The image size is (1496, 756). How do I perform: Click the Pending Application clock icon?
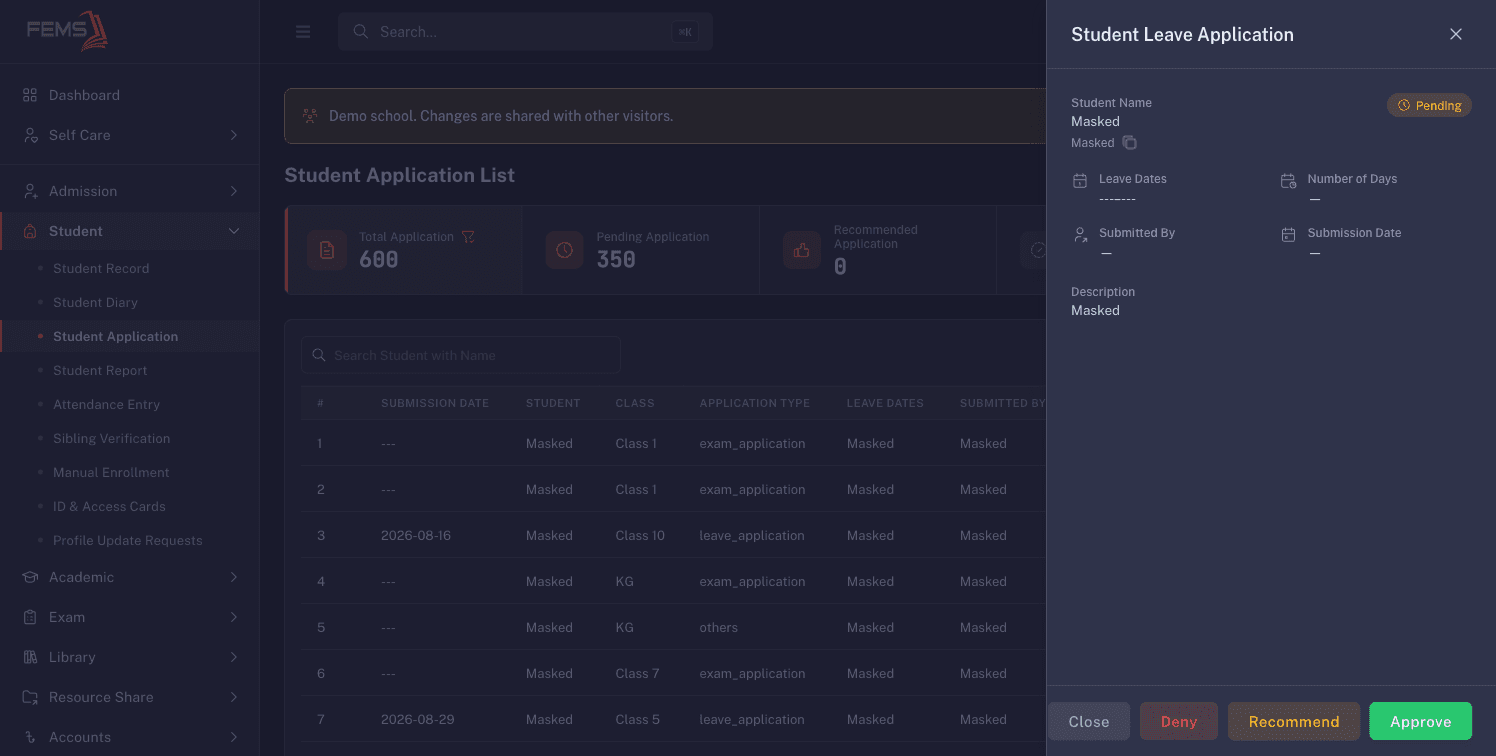point(565,250)
